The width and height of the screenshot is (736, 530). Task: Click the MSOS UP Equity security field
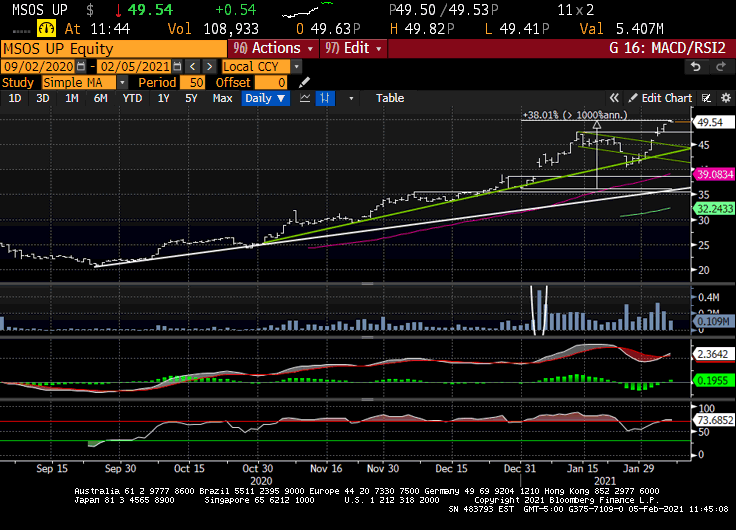[x=114, y=49]
